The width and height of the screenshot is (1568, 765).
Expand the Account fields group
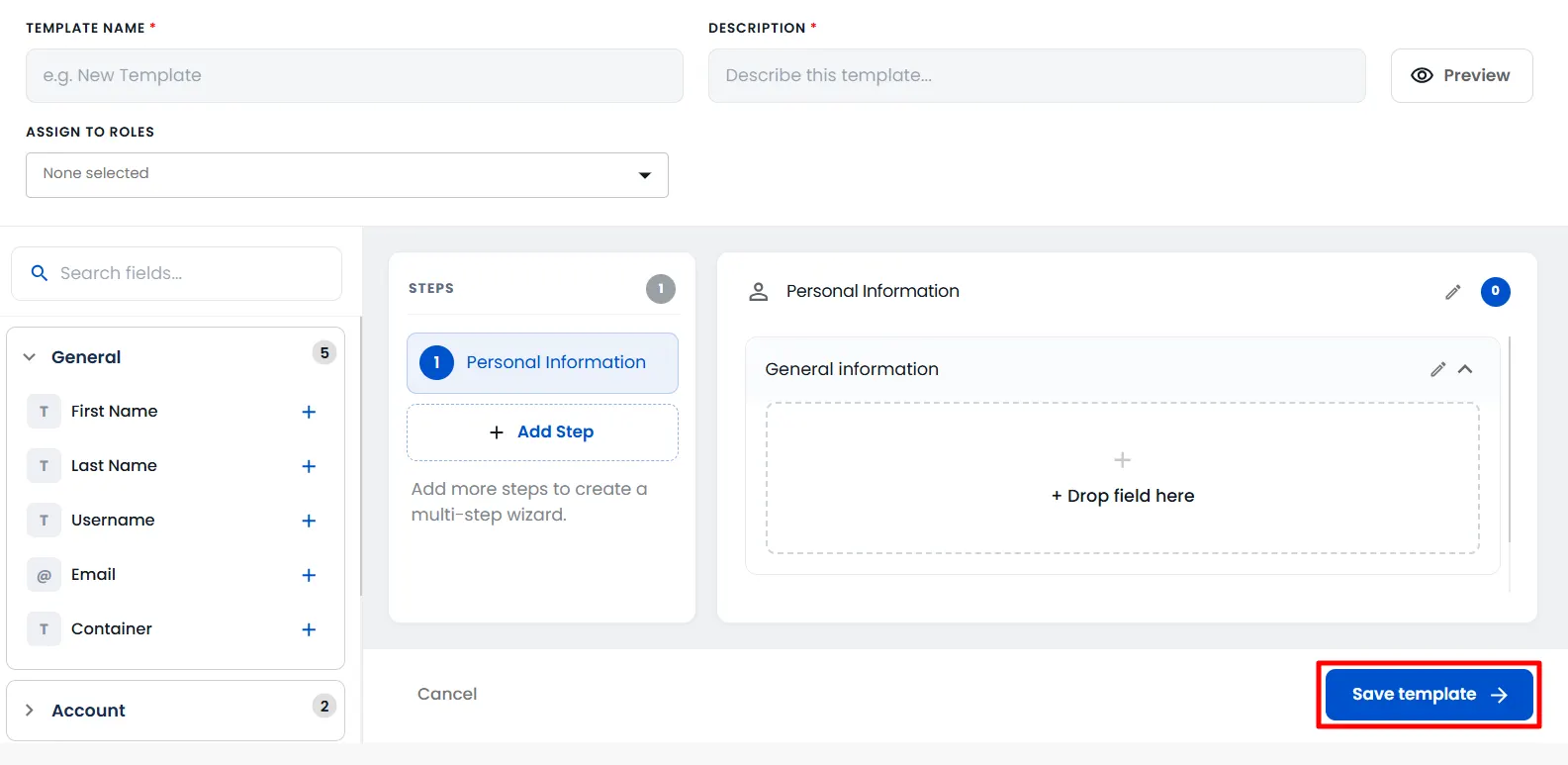pos(30,711)
